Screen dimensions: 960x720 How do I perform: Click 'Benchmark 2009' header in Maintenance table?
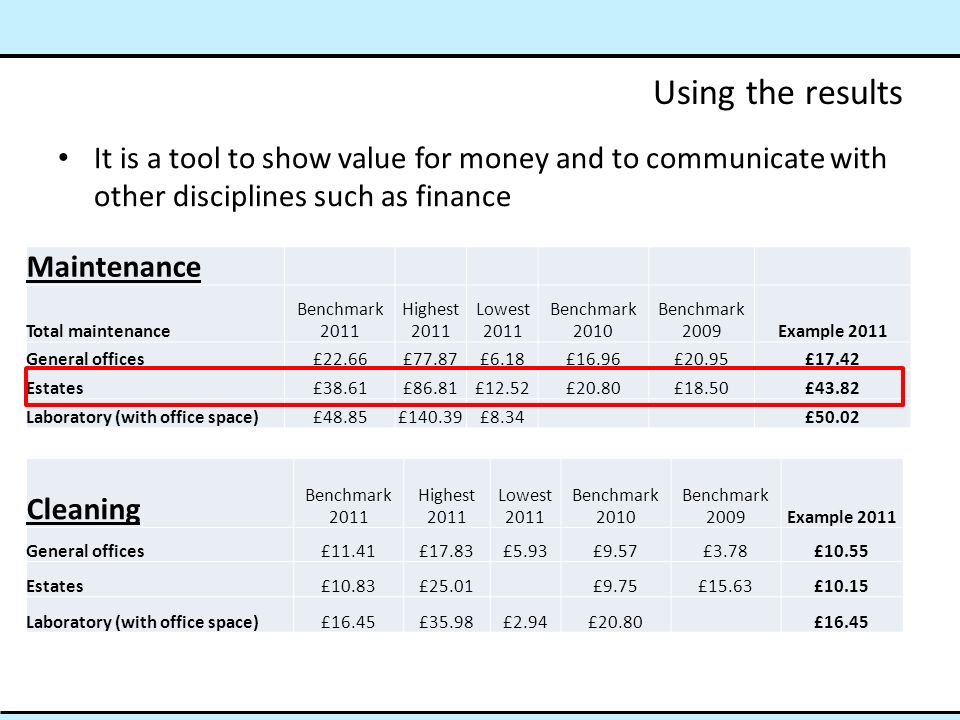(701, 320)
